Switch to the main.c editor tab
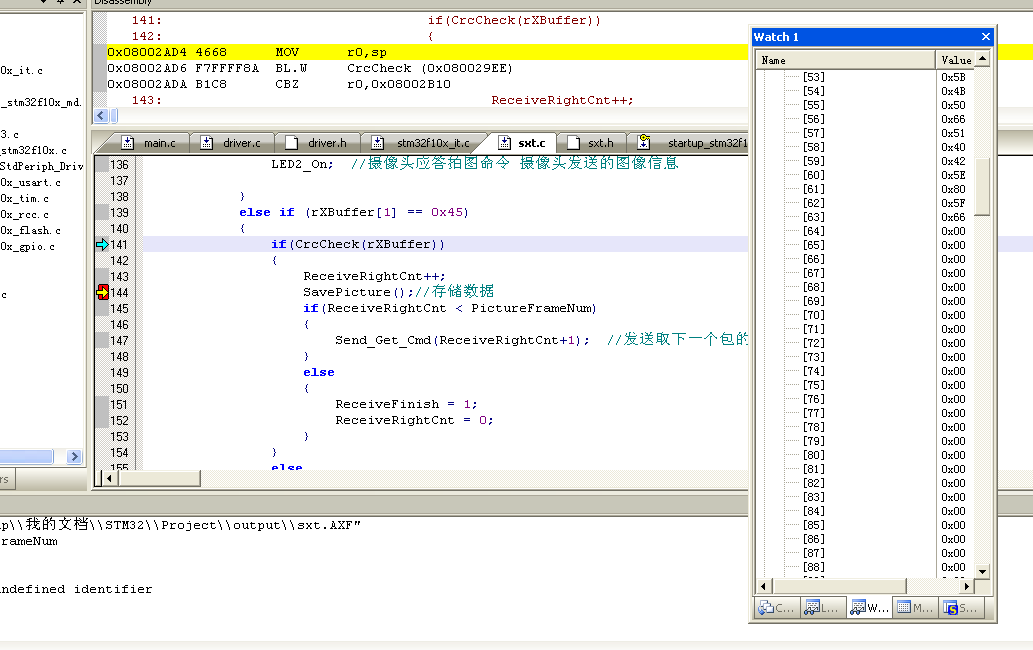 click(150, 143)
